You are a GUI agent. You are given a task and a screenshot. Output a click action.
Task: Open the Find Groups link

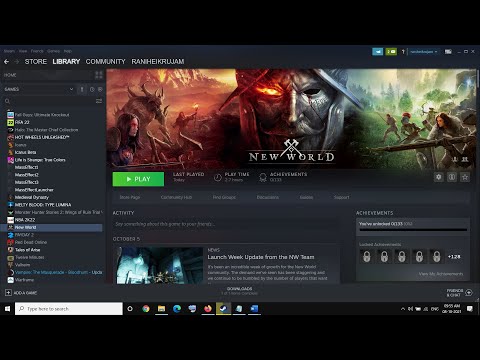click(224, 197)
